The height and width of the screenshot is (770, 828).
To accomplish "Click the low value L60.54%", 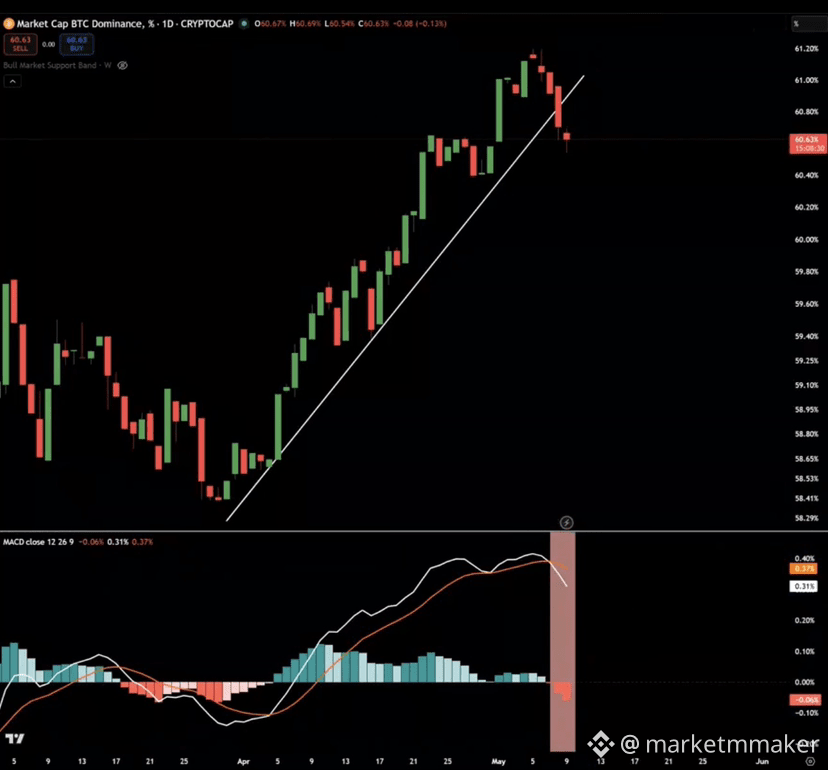I will [x=339, y=24].
